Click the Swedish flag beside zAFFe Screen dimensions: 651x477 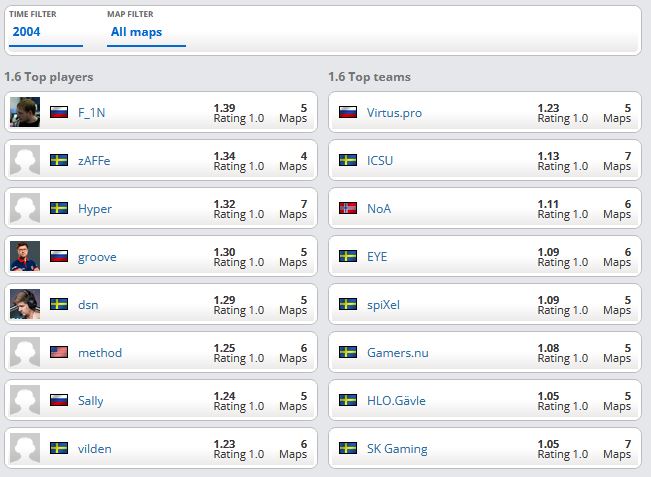59,161
